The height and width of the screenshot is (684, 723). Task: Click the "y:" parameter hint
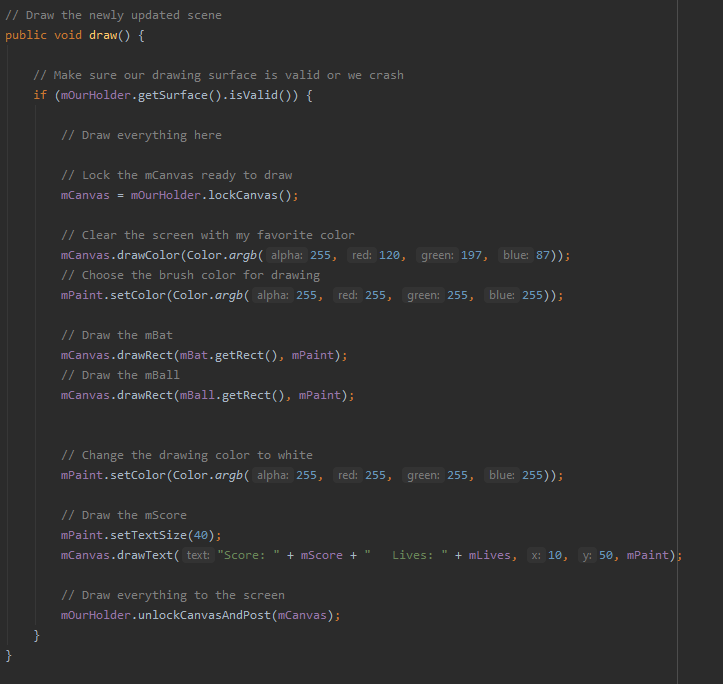click(x=587, y=555)
